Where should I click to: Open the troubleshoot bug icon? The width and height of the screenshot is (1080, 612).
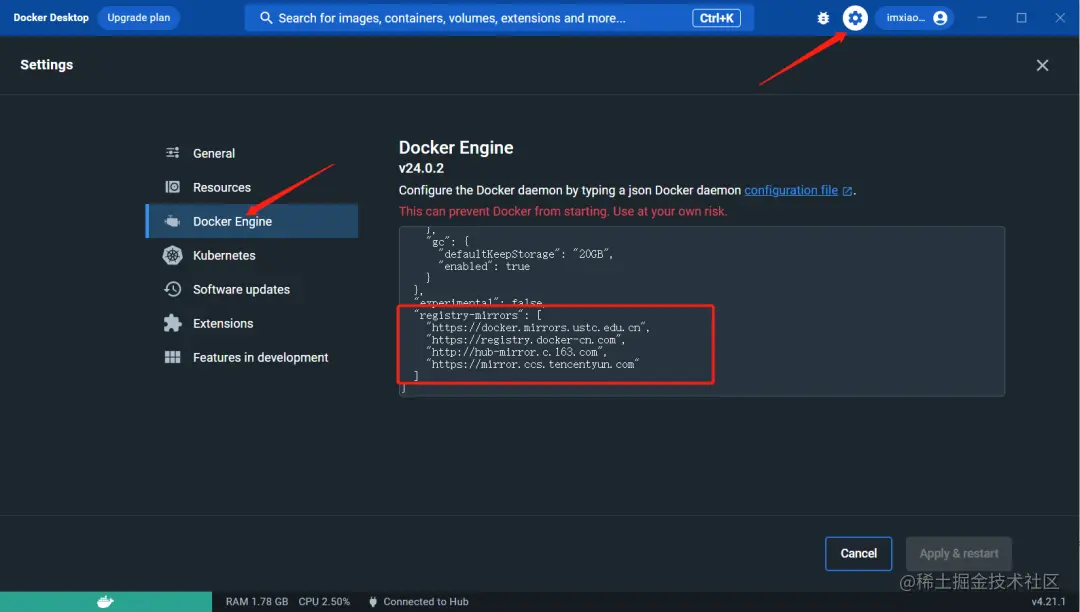pos(823,18)
